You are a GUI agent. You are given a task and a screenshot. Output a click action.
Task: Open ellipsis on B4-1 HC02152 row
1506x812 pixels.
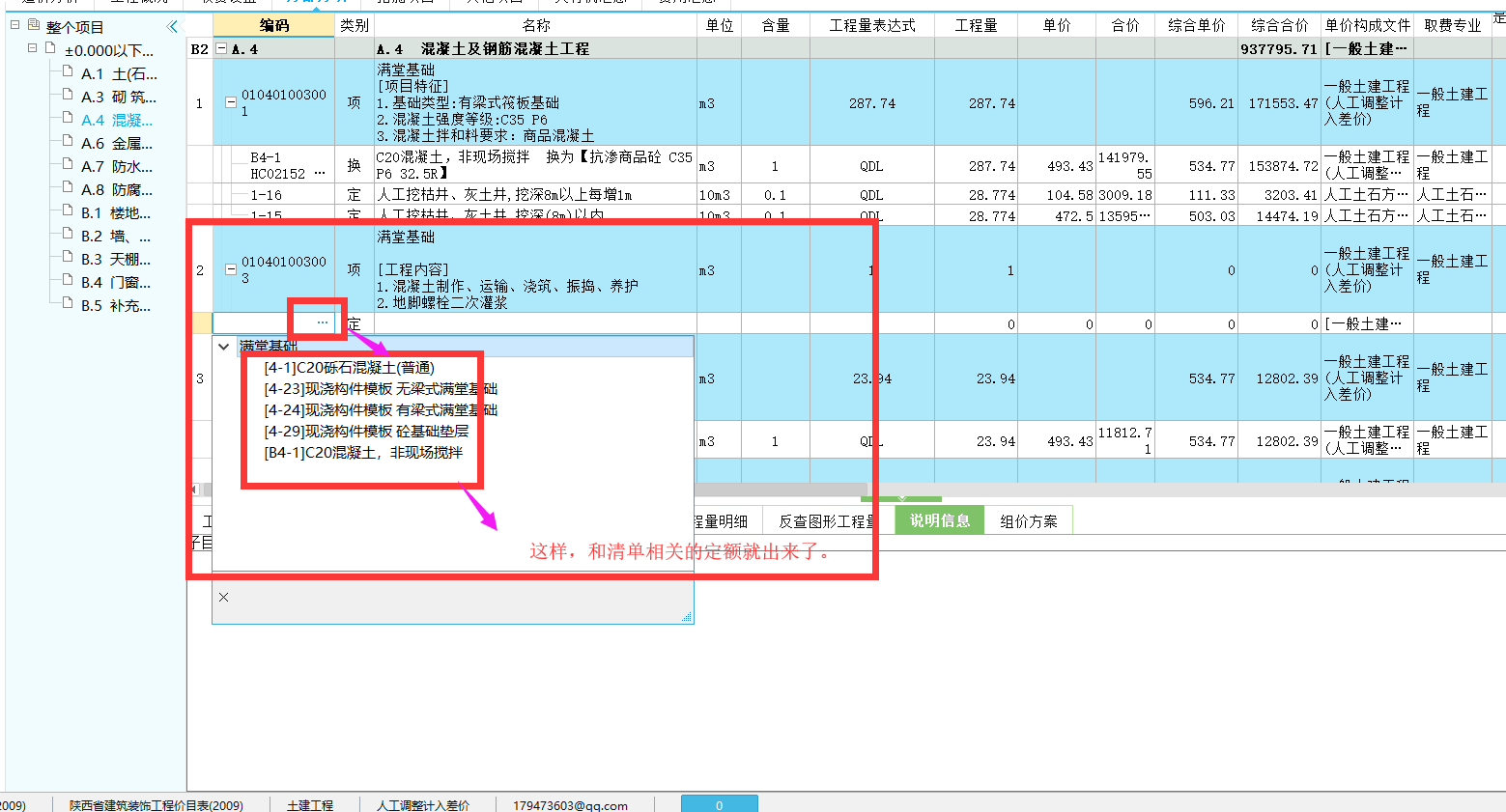click(320, 174)
